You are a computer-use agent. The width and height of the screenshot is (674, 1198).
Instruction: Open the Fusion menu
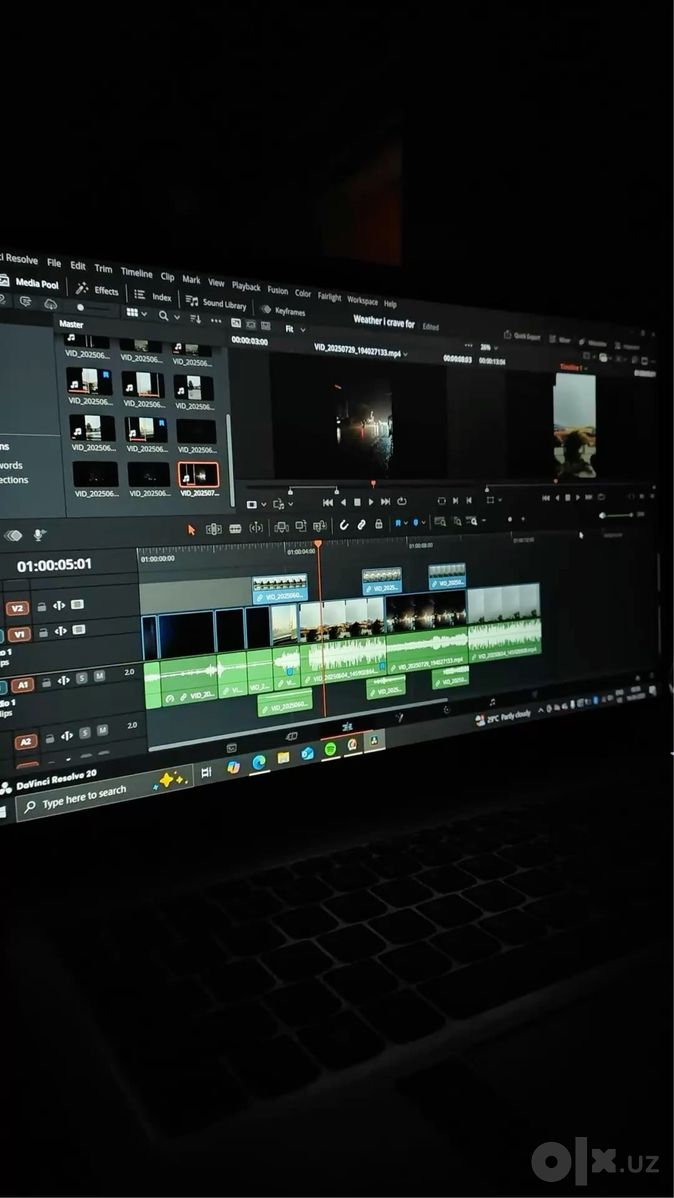pos(277,290)
